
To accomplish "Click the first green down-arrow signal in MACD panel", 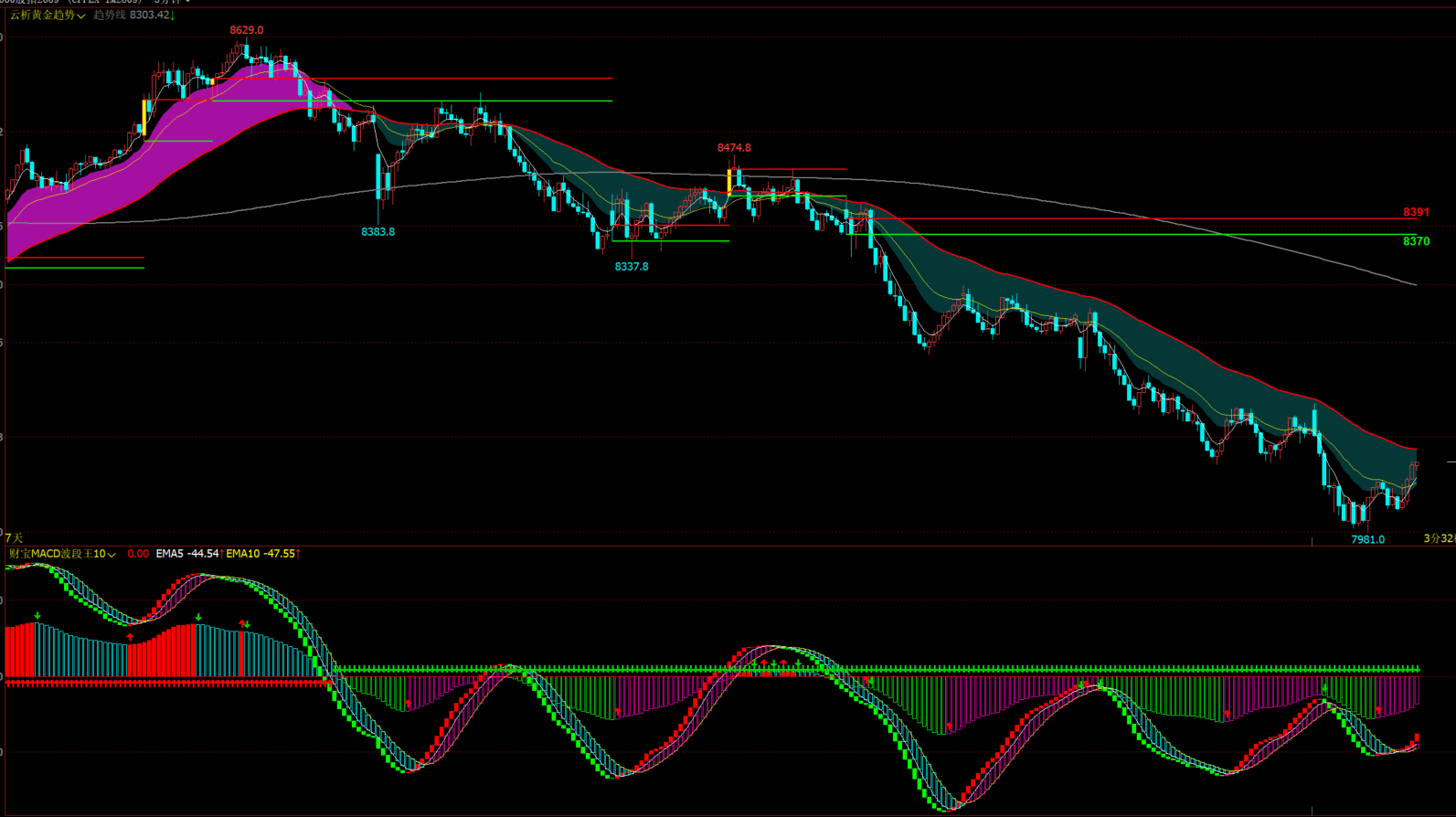I will (37, 617).
